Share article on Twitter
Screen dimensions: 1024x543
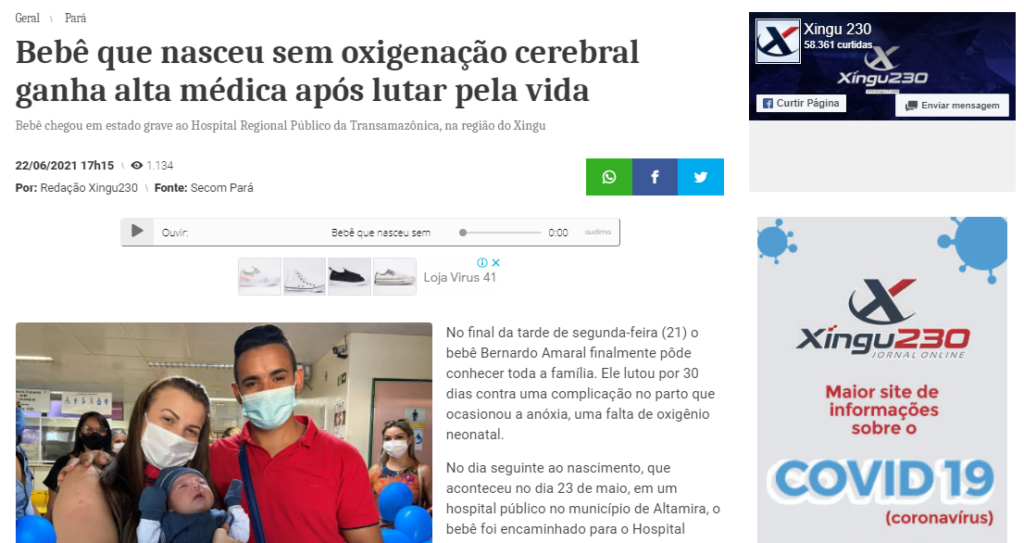click(701, 177)
